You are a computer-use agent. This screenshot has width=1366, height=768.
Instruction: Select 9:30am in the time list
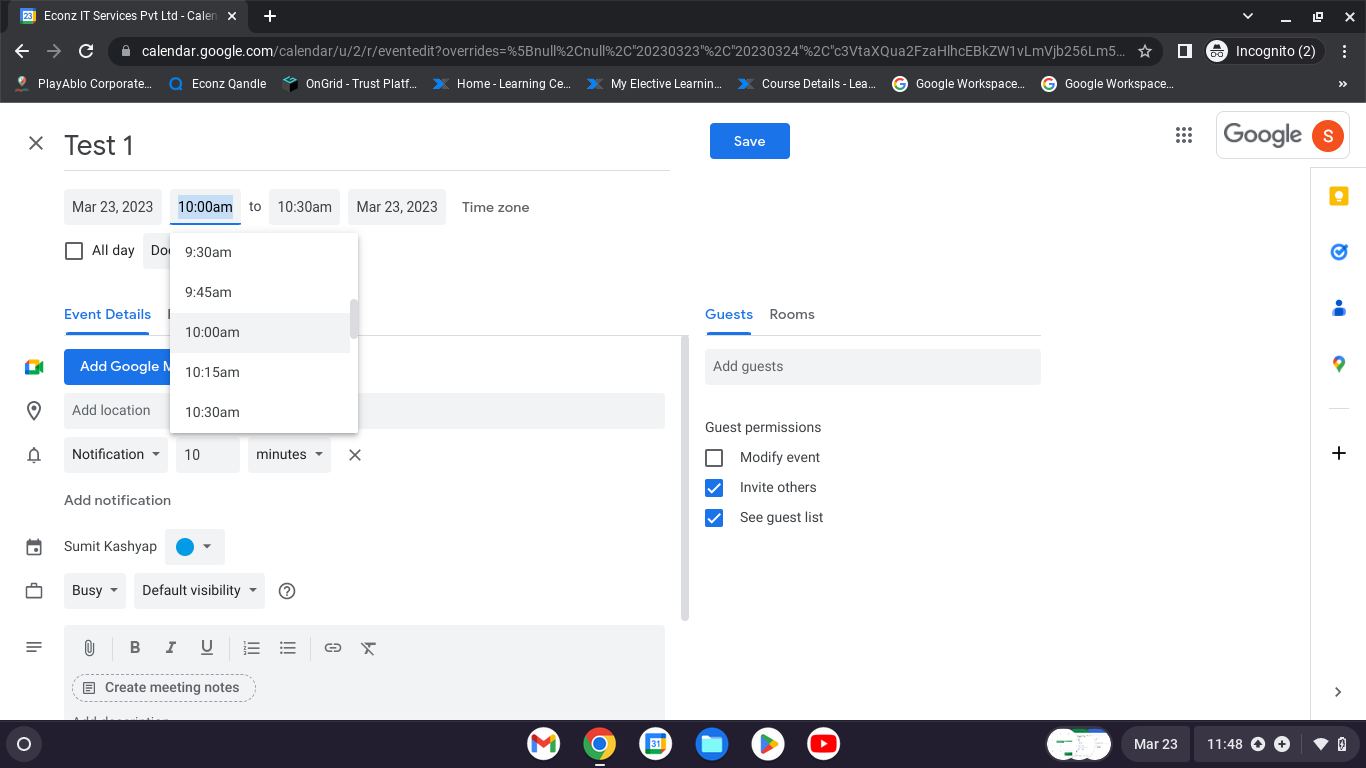click(x=260, y=252)
